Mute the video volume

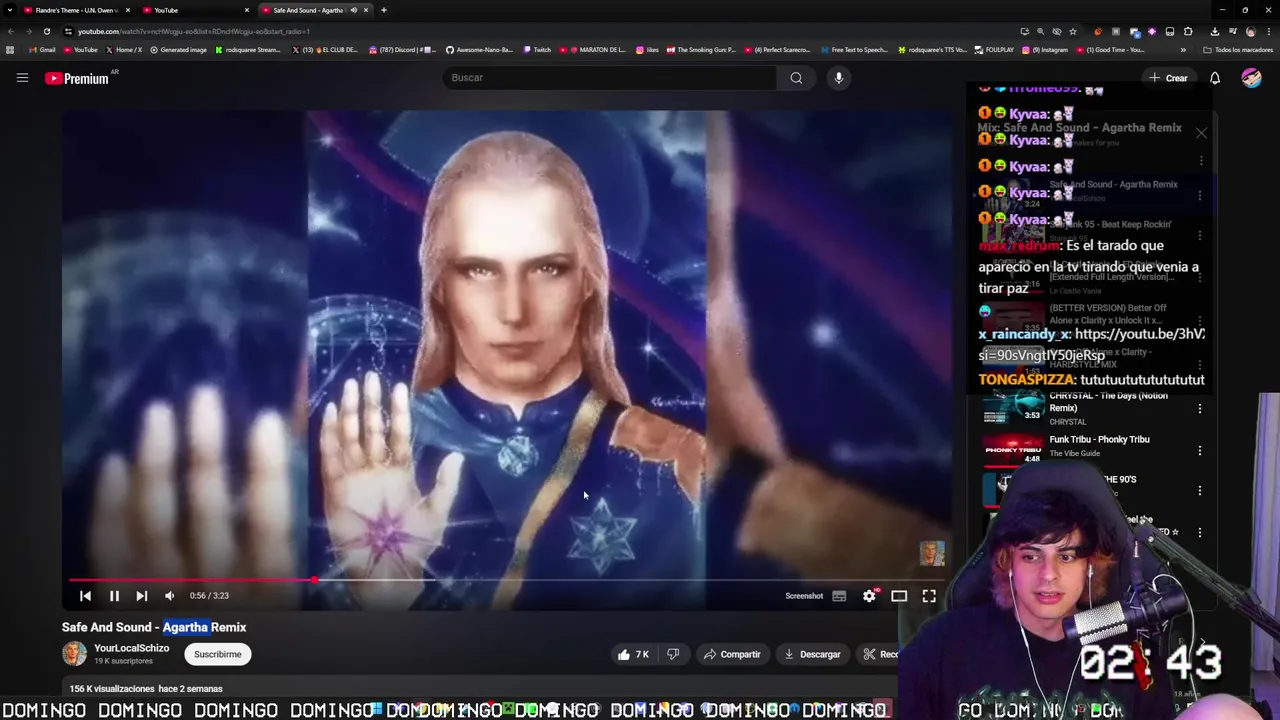coord(170,596)
